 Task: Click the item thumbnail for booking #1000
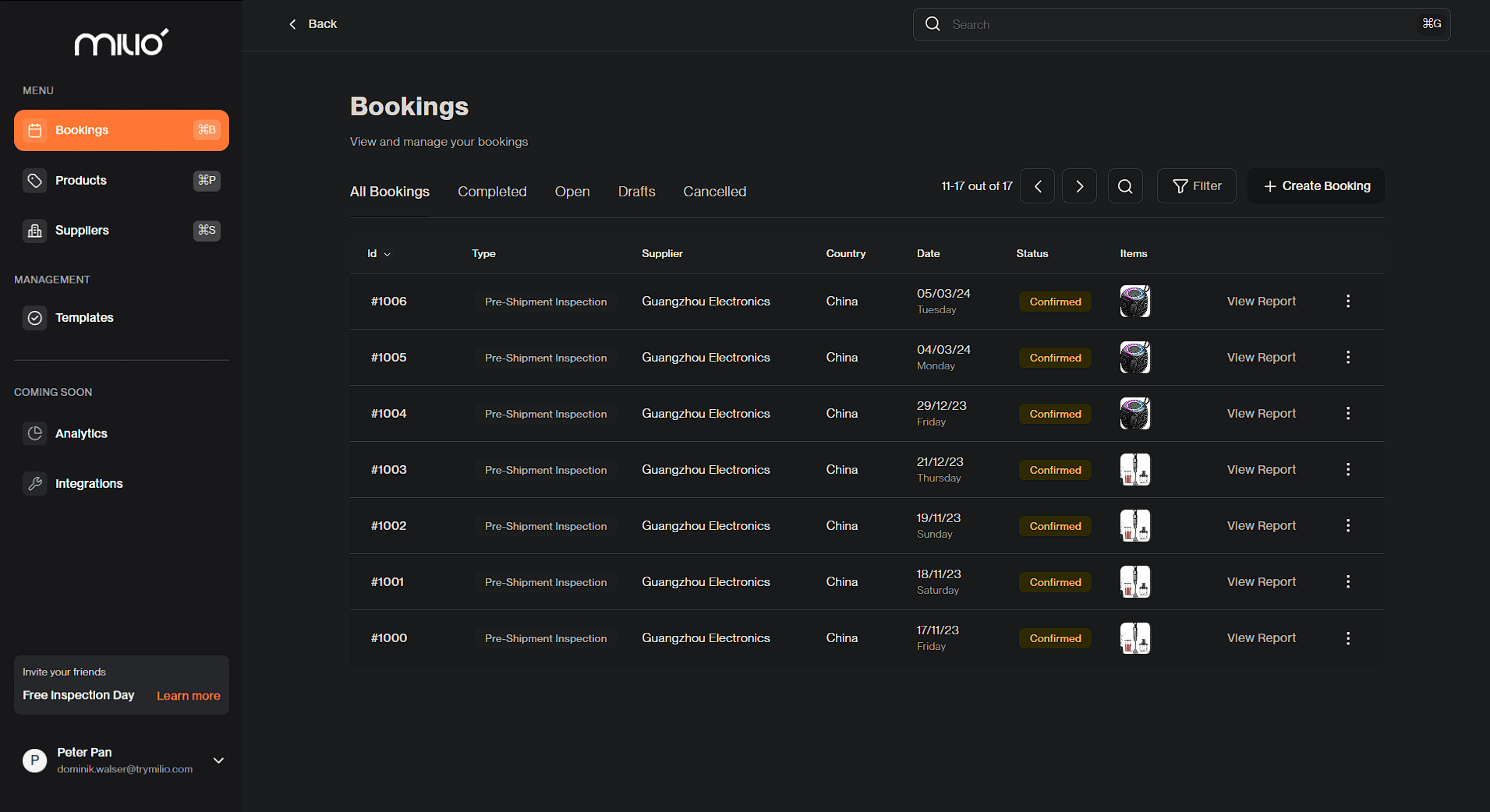coord(1135,638)
